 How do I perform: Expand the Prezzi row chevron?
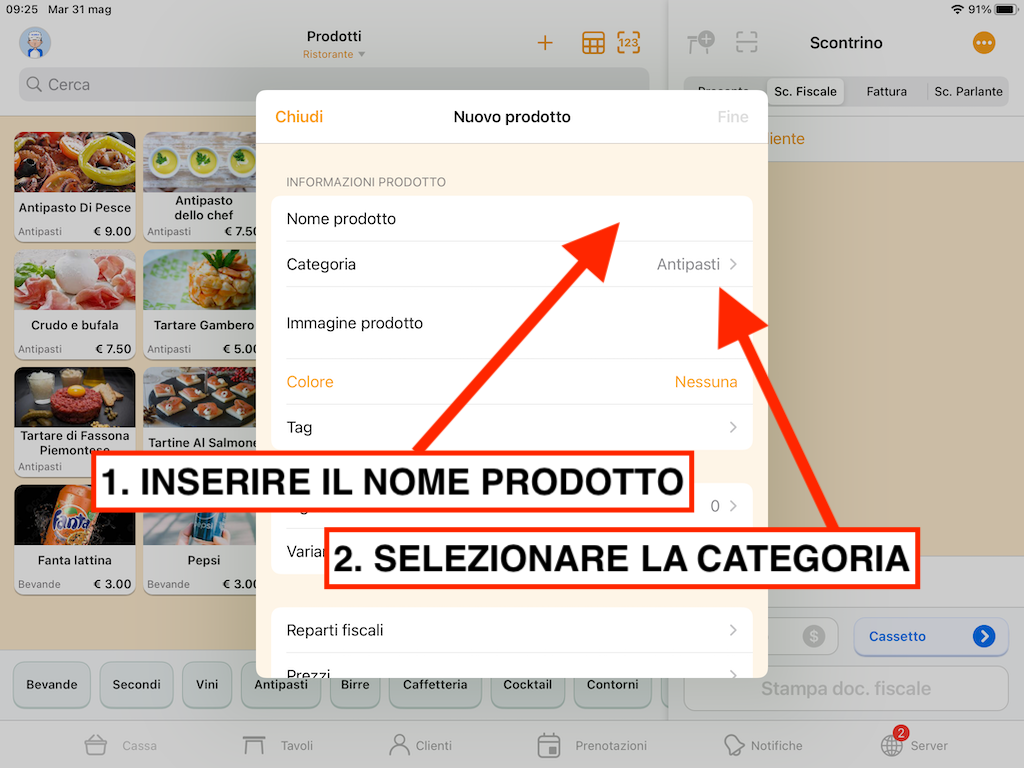click(x=733, y=673)
